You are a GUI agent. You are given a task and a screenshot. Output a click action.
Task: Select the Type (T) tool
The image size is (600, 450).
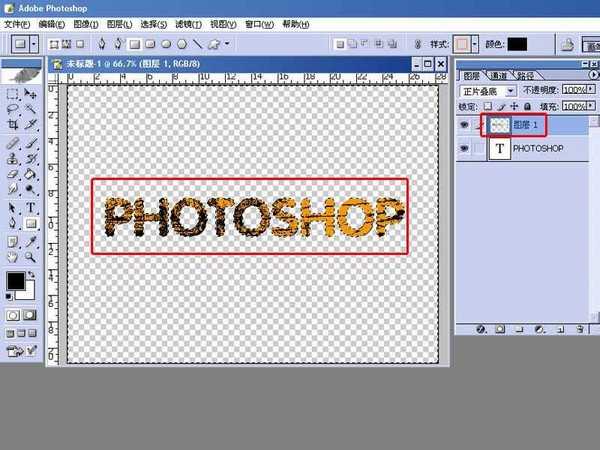point(31,207)
